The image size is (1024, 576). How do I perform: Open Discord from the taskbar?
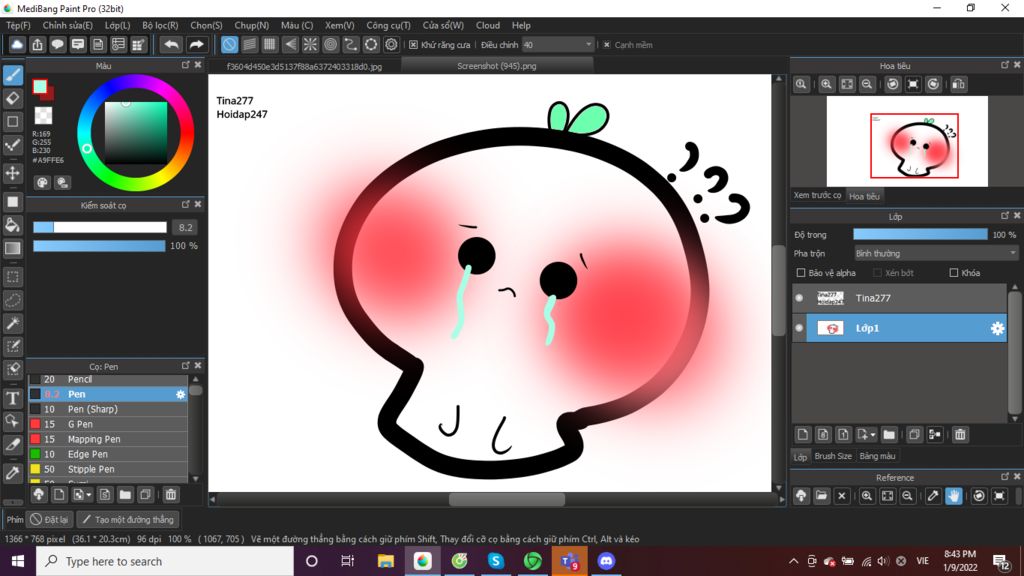tap(606, 561)
